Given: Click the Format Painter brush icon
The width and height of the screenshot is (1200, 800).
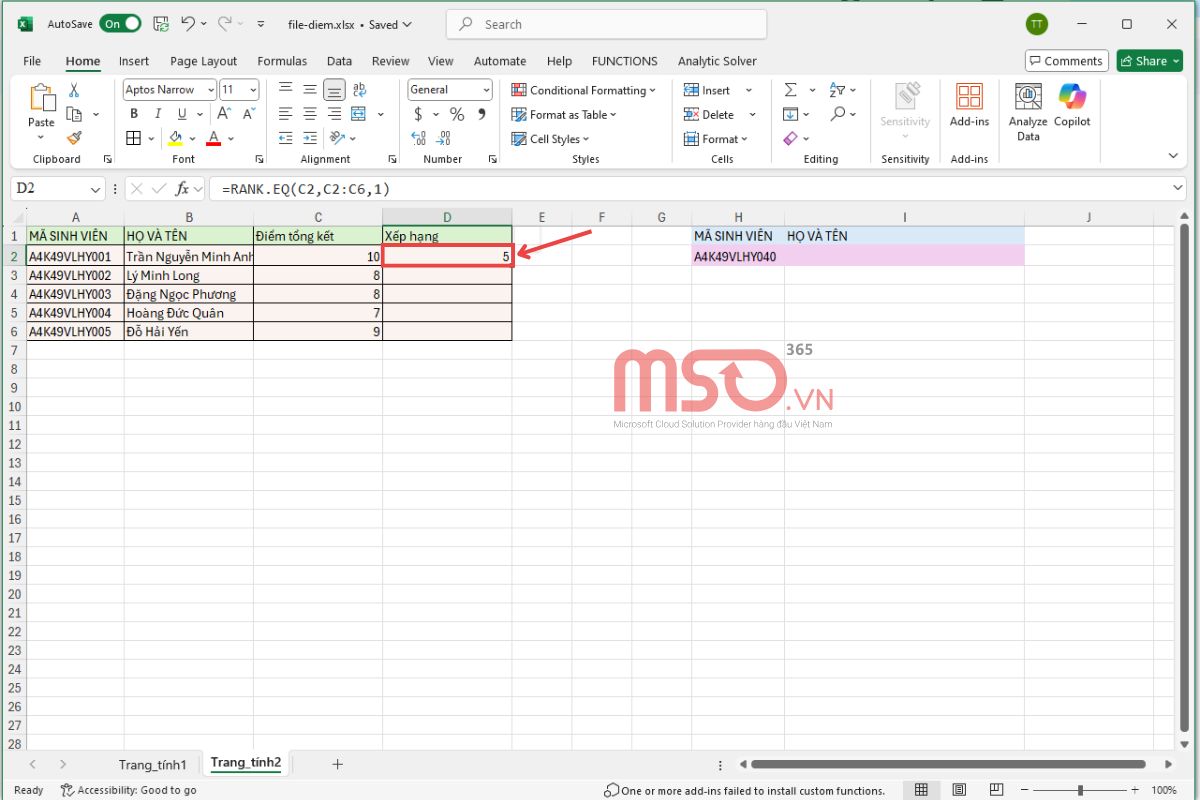Looking at the screenshot, I should tap(74, 138).
